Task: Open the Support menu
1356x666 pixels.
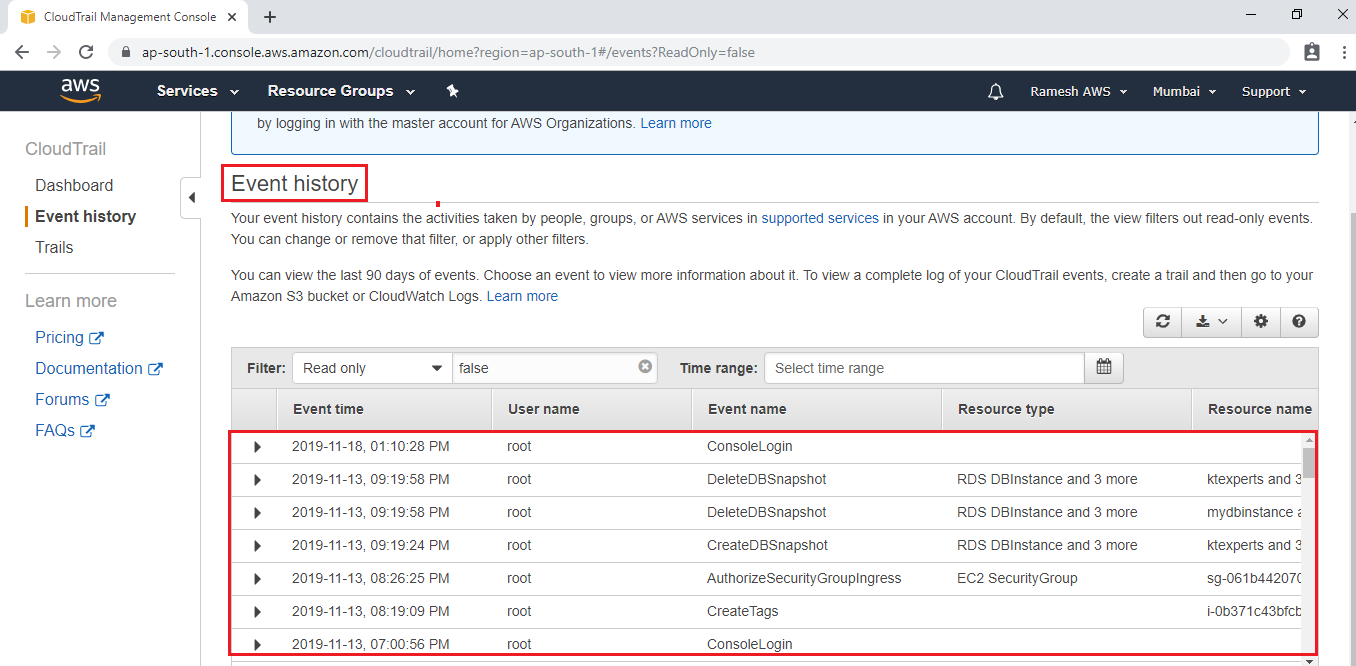Action: [x=1274, y=91]
